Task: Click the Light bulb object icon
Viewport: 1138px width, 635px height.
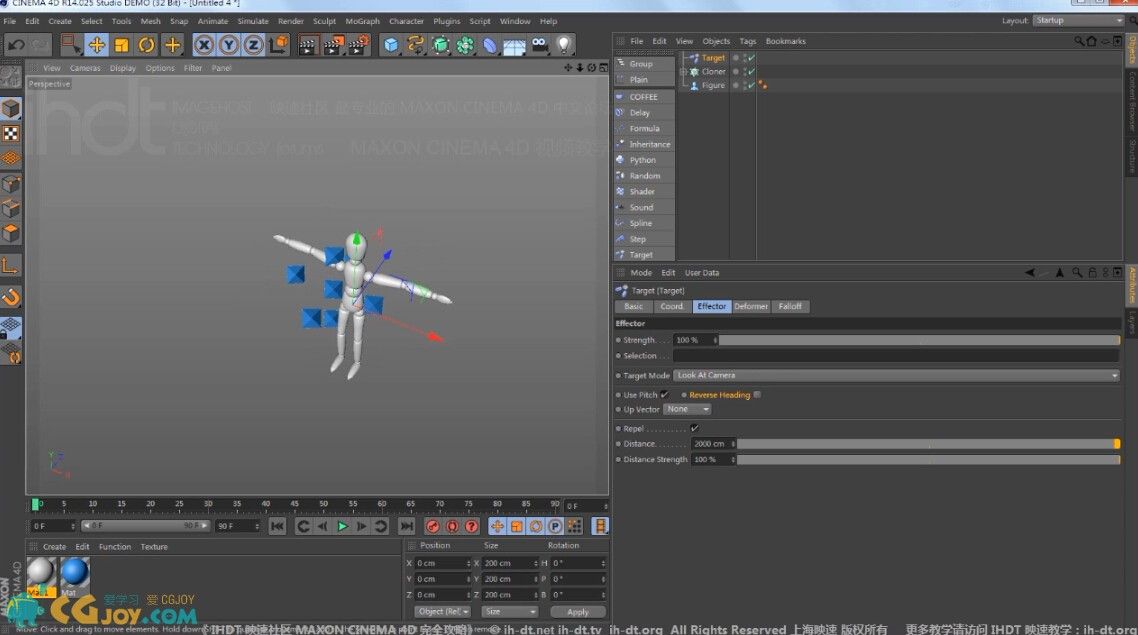Action: coord(564,46)
